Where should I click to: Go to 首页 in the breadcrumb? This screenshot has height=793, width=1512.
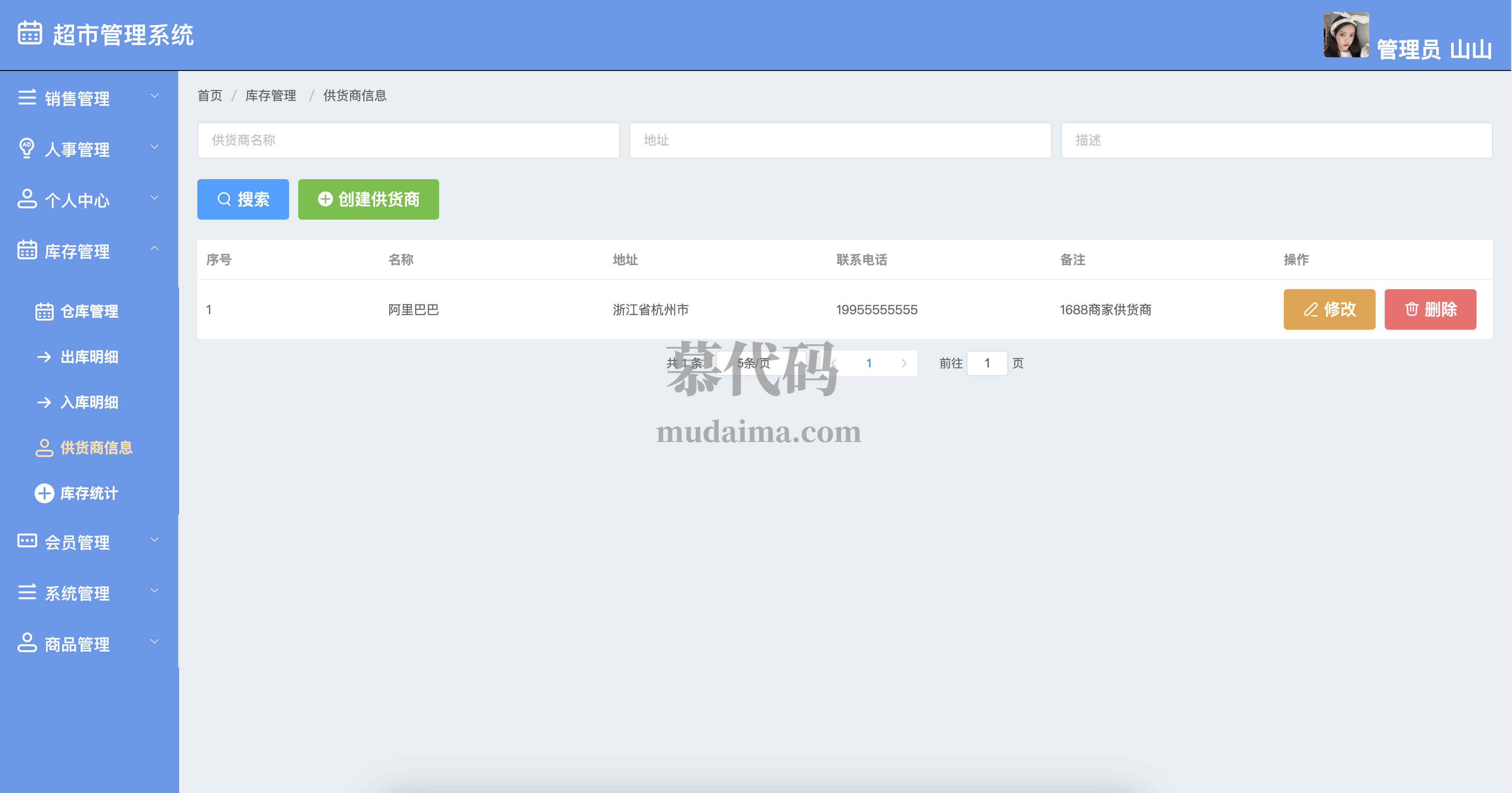(210, 95)
